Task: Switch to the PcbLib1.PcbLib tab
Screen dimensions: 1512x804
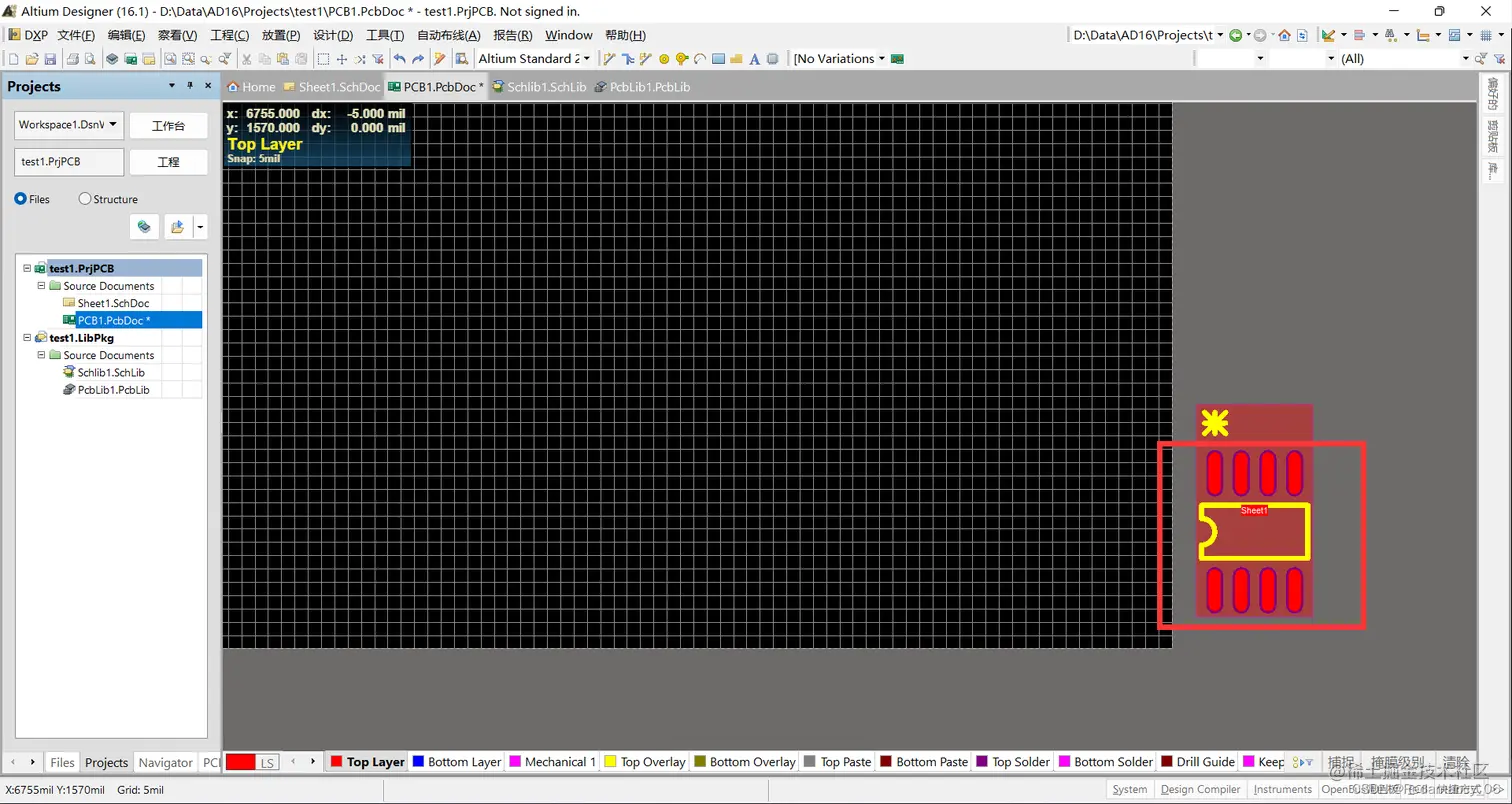Action: point(642,87)
